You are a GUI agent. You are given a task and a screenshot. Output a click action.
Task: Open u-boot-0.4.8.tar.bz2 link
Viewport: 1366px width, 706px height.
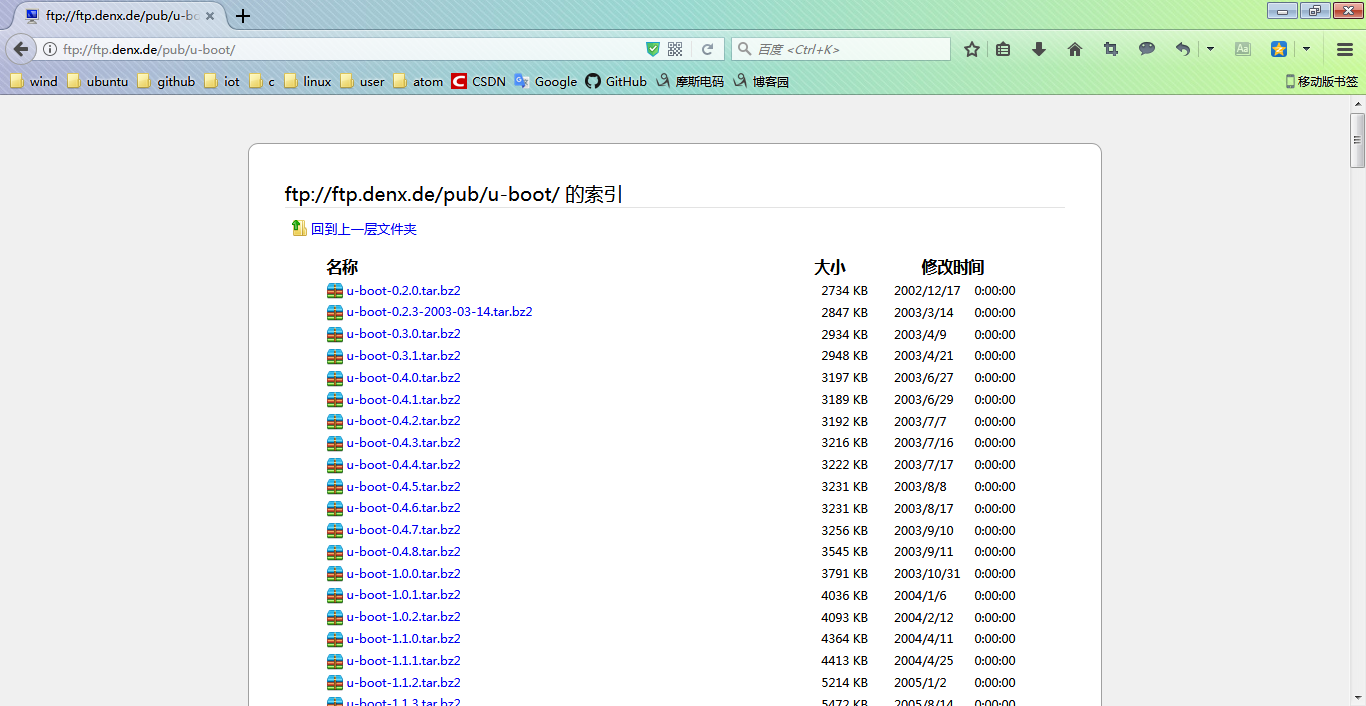404,552
